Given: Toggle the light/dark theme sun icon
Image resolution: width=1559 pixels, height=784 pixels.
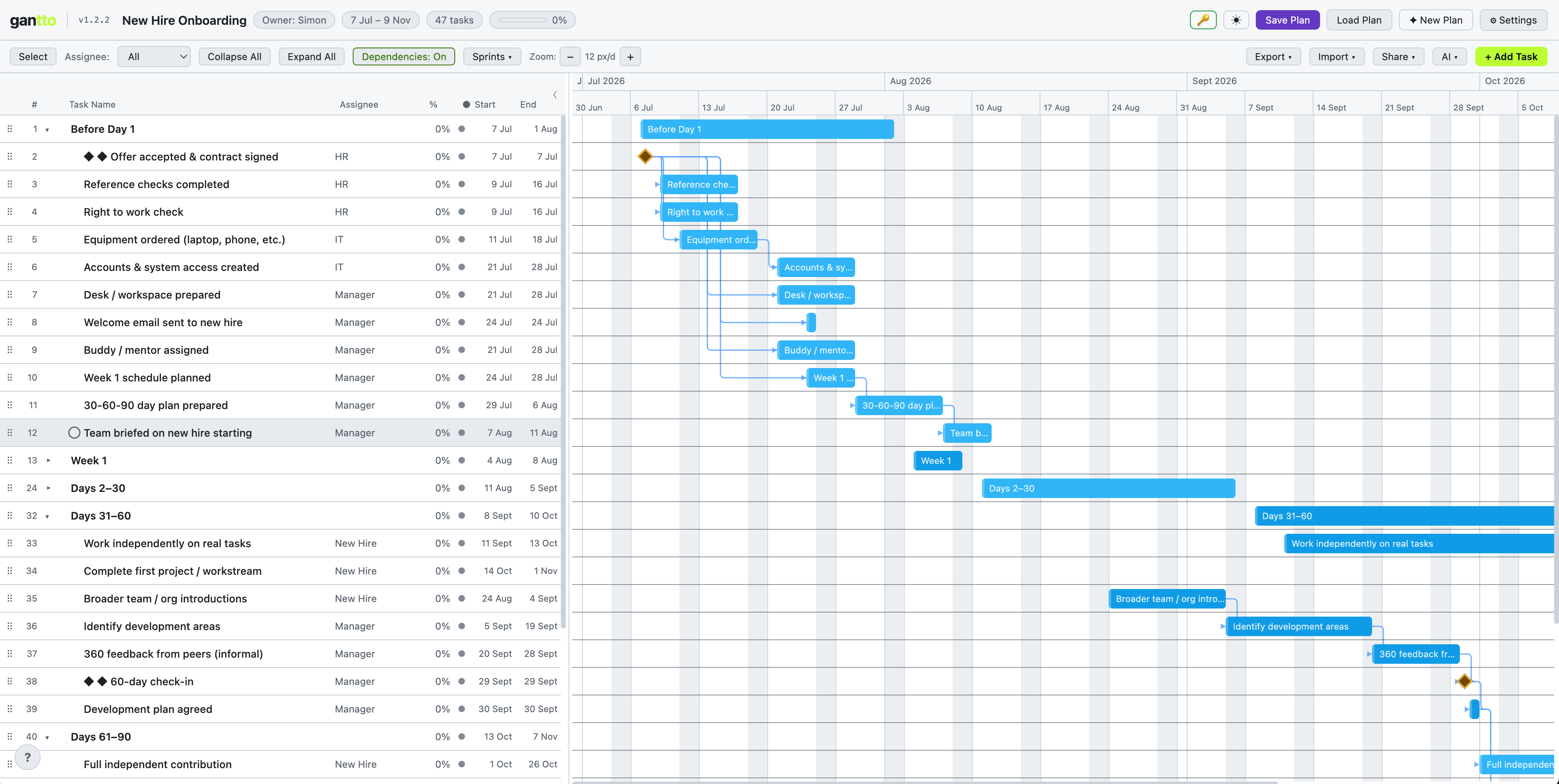Looking at the screenshot, I should (1236, 20).
